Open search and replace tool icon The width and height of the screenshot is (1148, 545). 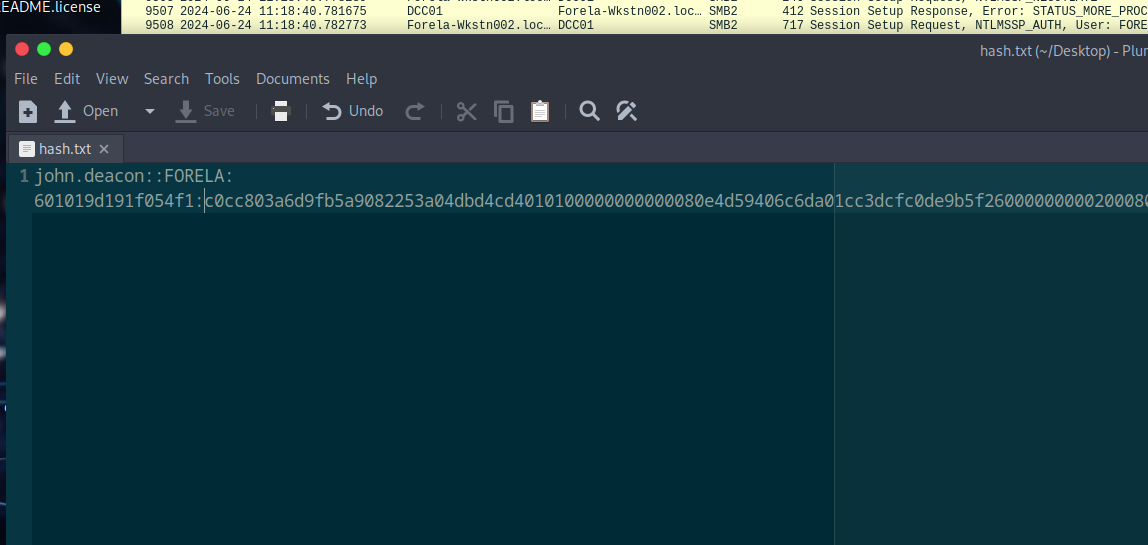point(627,111)
